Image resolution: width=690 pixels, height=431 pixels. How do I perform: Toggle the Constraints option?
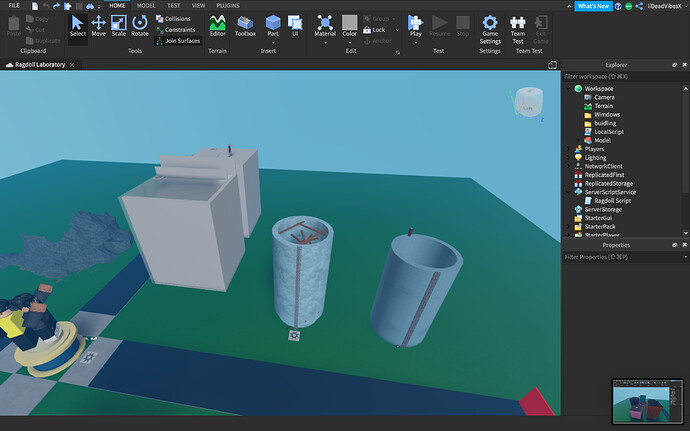[x=178, y=30]
